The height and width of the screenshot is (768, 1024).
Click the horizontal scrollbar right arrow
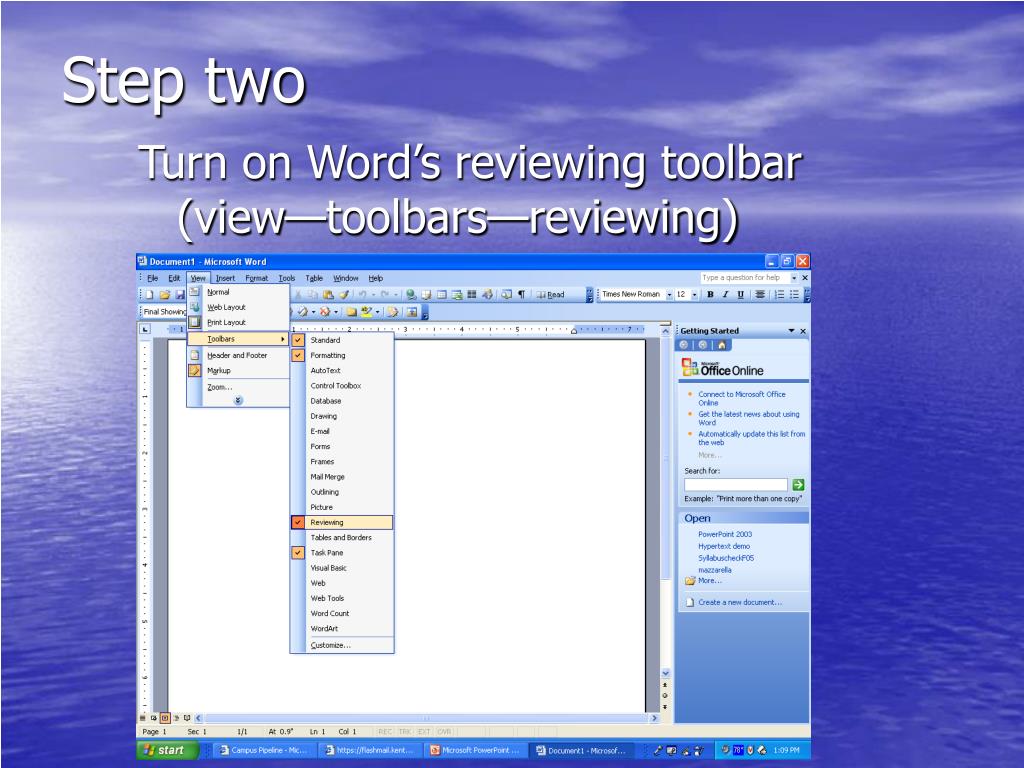click(x=654, y=718)
